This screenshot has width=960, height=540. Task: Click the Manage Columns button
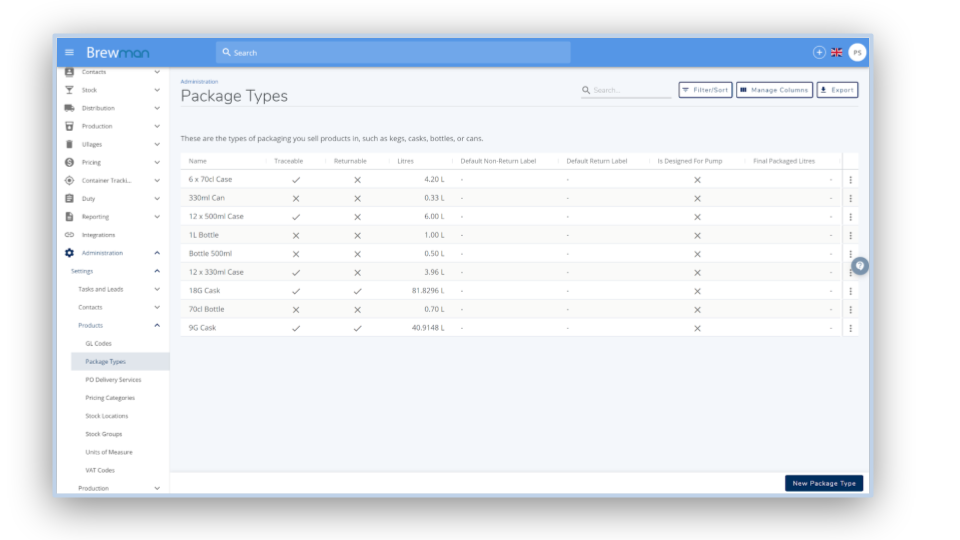(x=774, y=90)
